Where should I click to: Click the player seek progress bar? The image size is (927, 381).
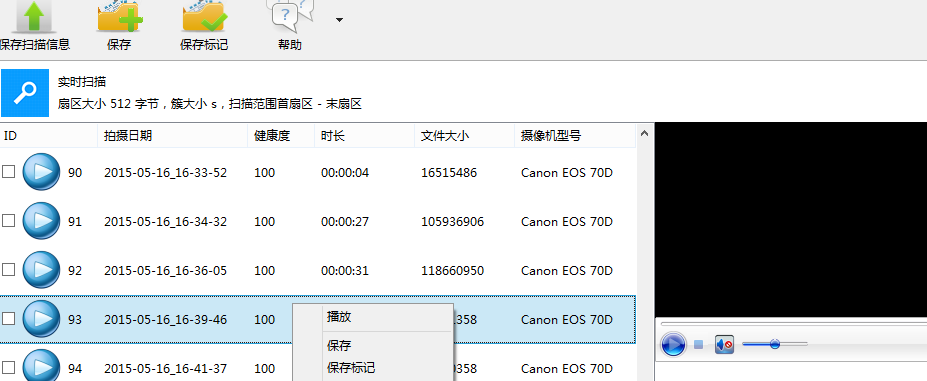coord(793,324)
